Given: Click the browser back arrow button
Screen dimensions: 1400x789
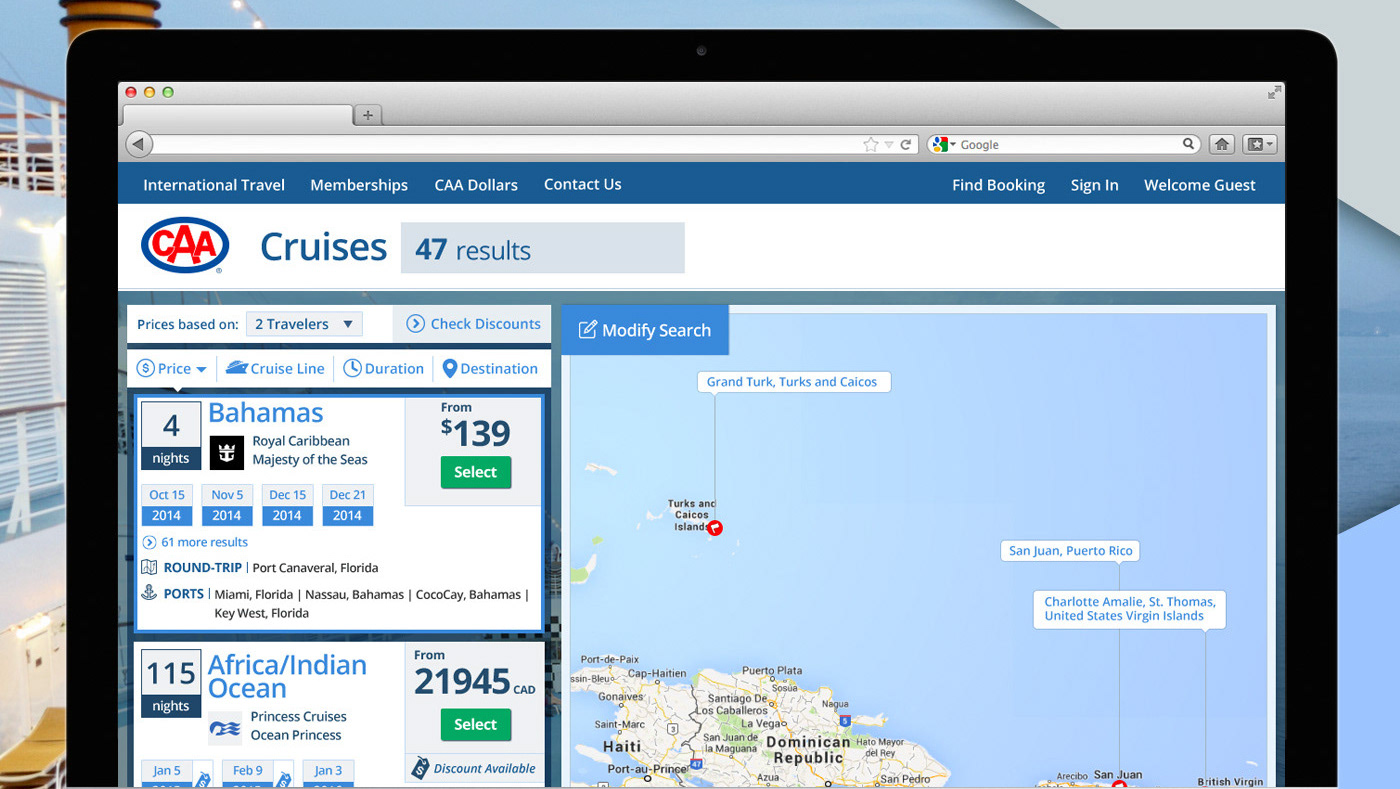Looking at the screenshot, I should pos(139,144).
